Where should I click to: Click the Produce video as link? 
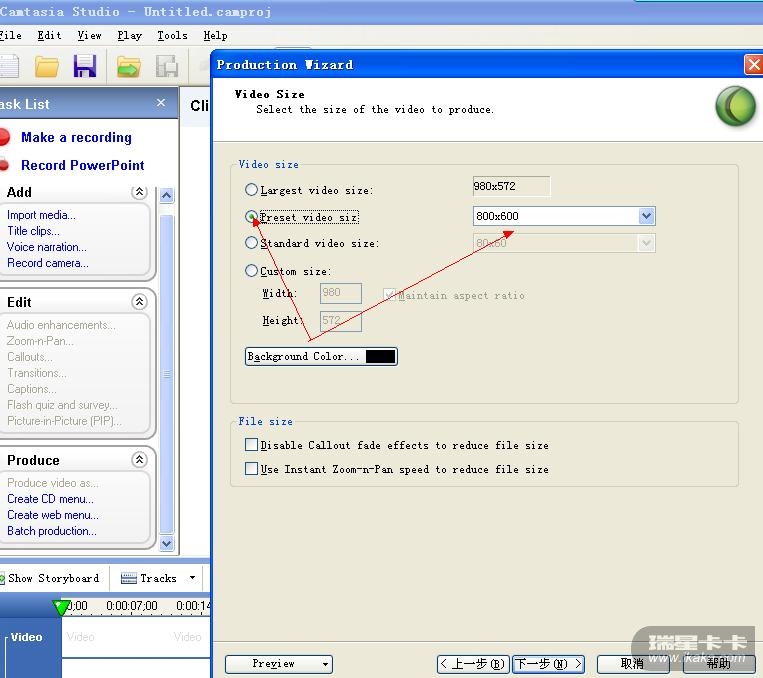53,483
